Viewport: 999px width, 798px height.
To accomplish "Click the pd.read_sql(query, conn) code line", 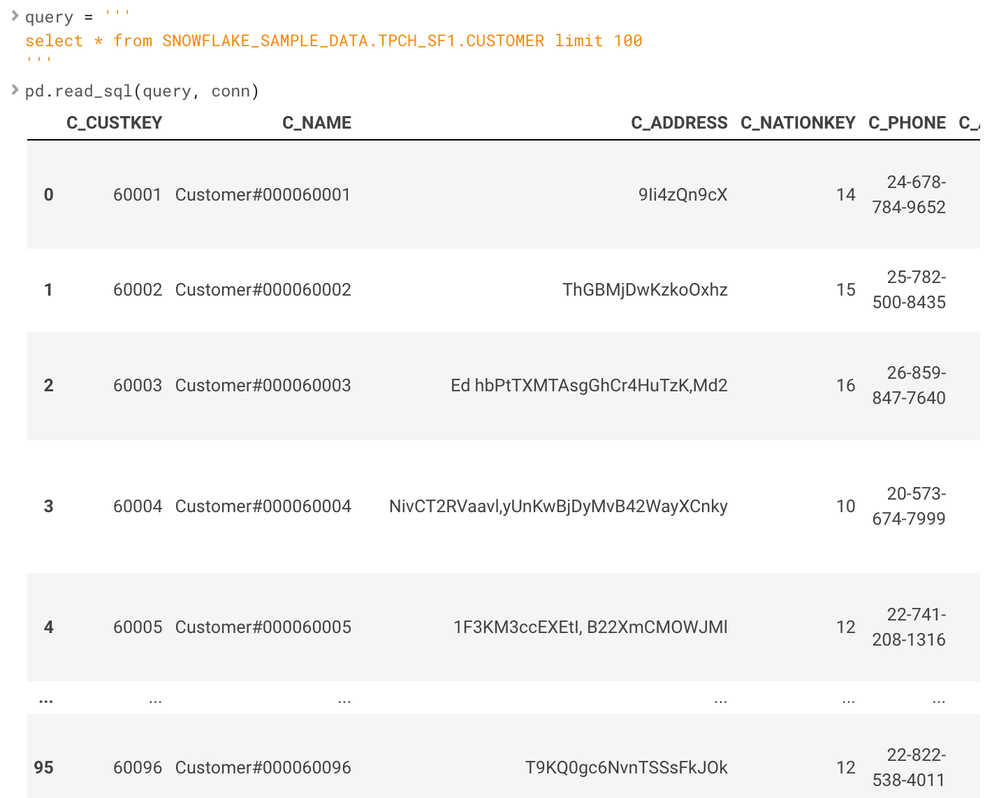I will [142, 92].
